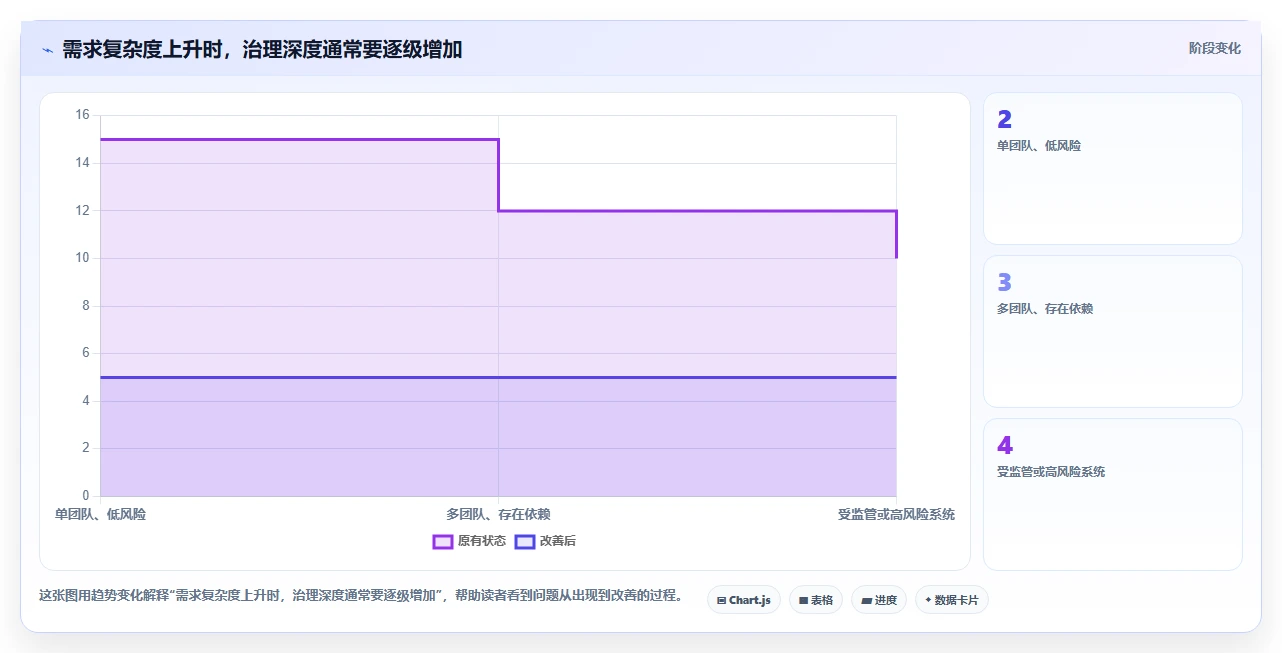Click the y-axis value 12

click(82, 210)
